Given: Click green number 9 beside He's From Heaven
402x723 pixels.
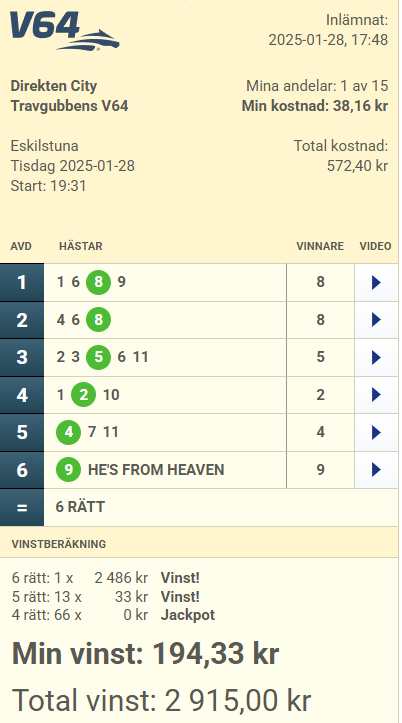Looking at the screenshot, I should point(68,469).
